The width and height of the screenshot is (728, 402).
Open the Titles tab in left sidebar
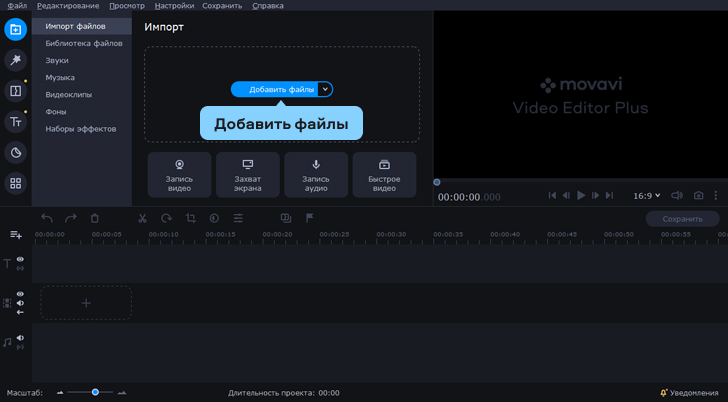click(16, 122)
